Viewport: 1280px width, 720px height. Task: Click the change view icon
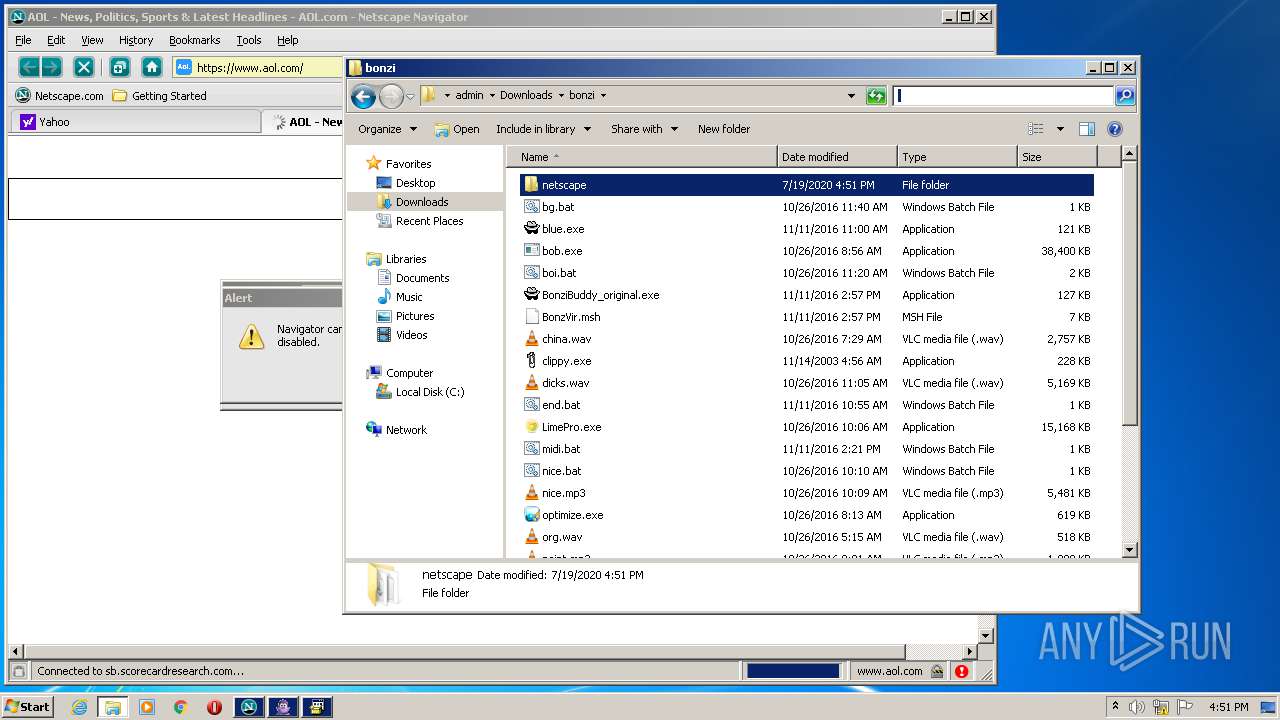click(x=1036, y=129)
